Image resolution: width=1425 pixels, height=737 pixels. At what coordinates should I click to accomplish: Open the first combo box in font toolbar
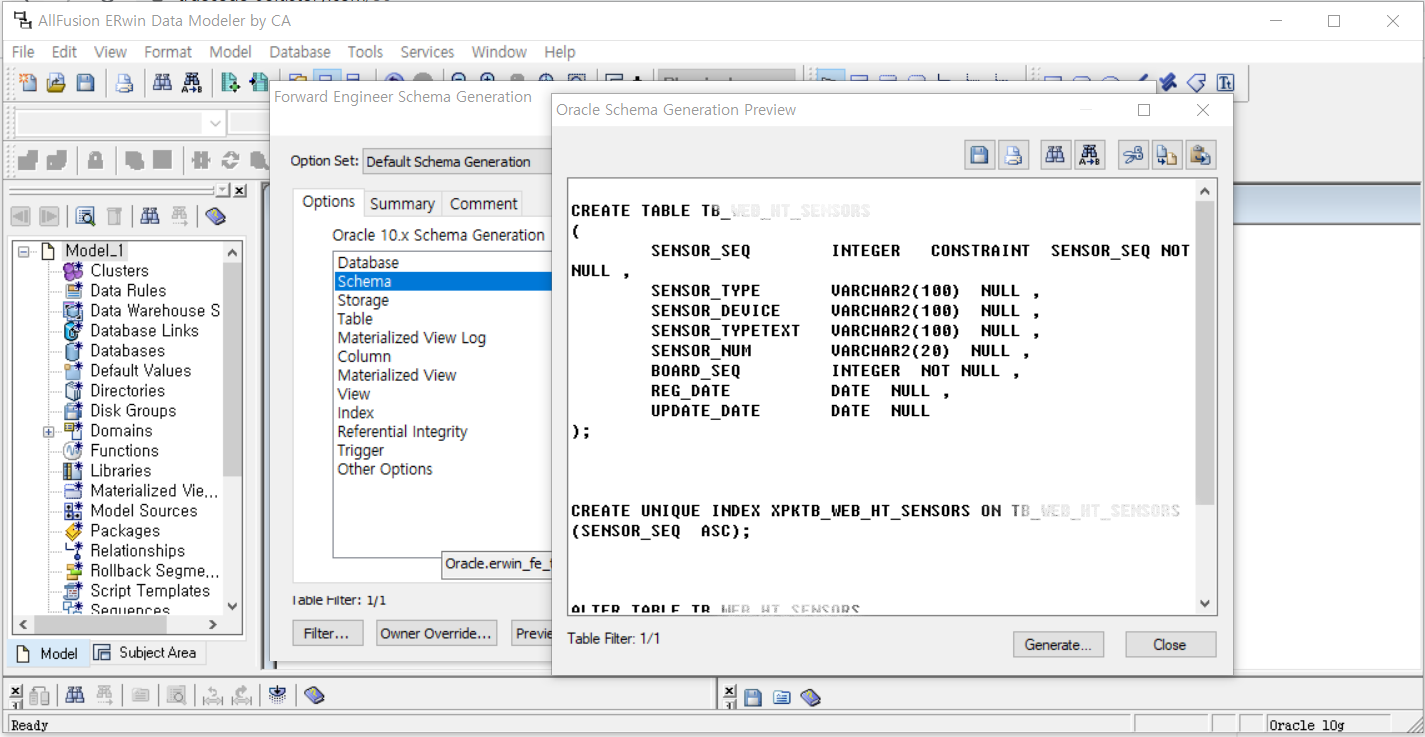(215, 123)
